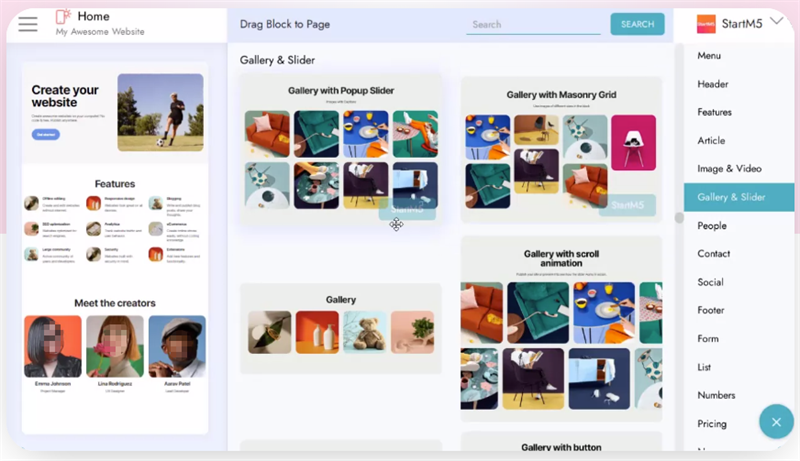Select the Gallery & Slider category

coord(739,197)
